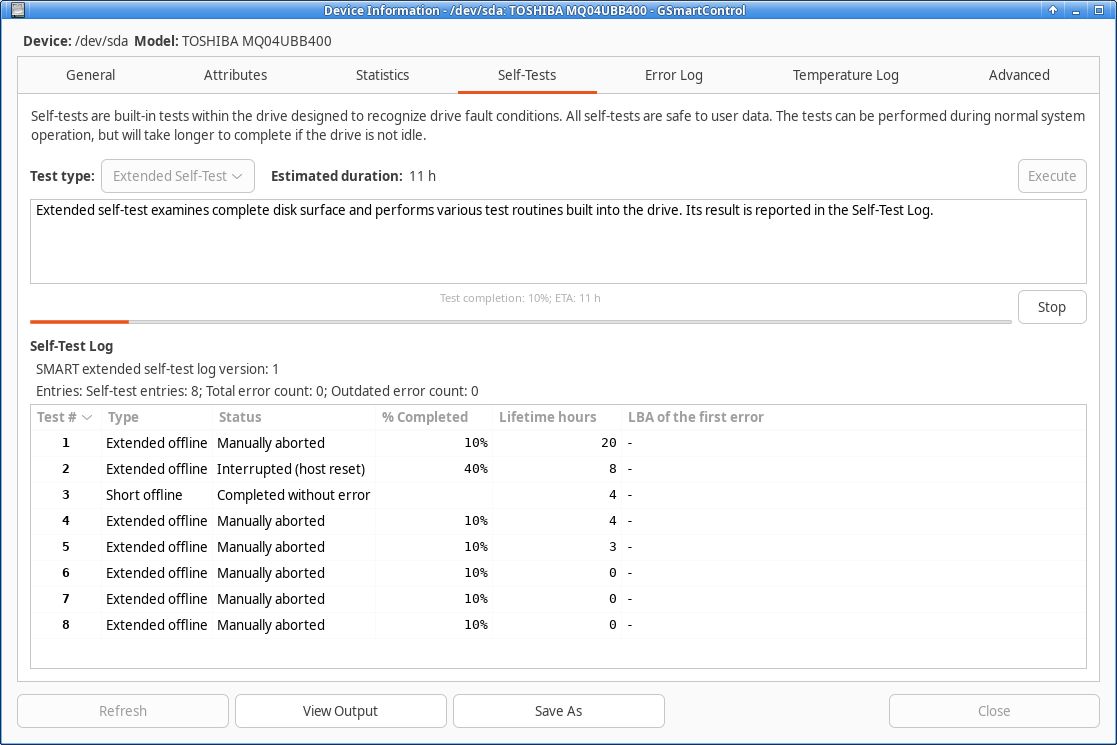This screenshot has height=745, width=1117.
Task: Switch to the General tab
Action: [90, 75]
